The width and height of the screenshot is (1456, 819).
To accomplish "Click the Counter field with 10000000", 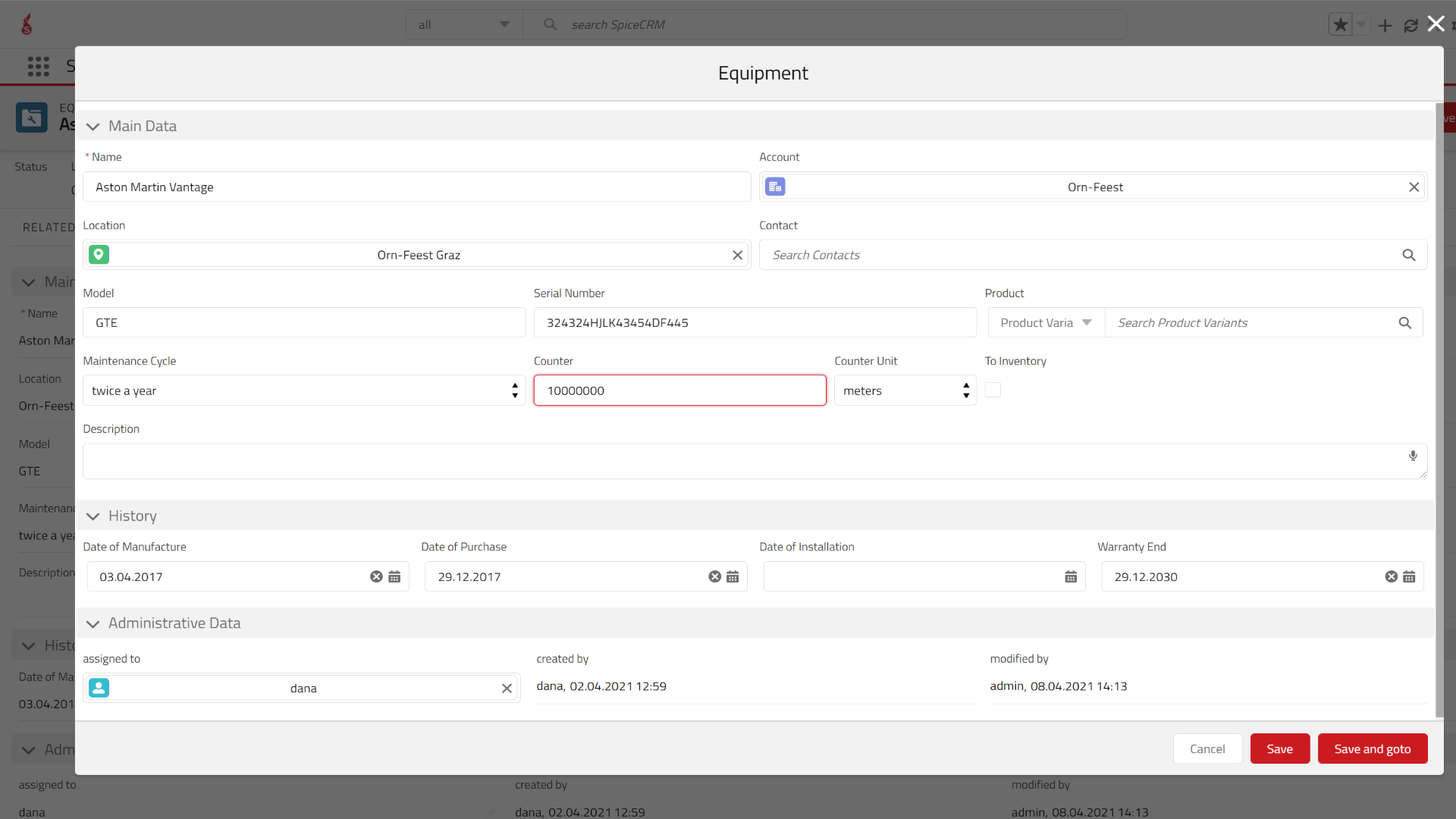I will click(x=679, y=391).
